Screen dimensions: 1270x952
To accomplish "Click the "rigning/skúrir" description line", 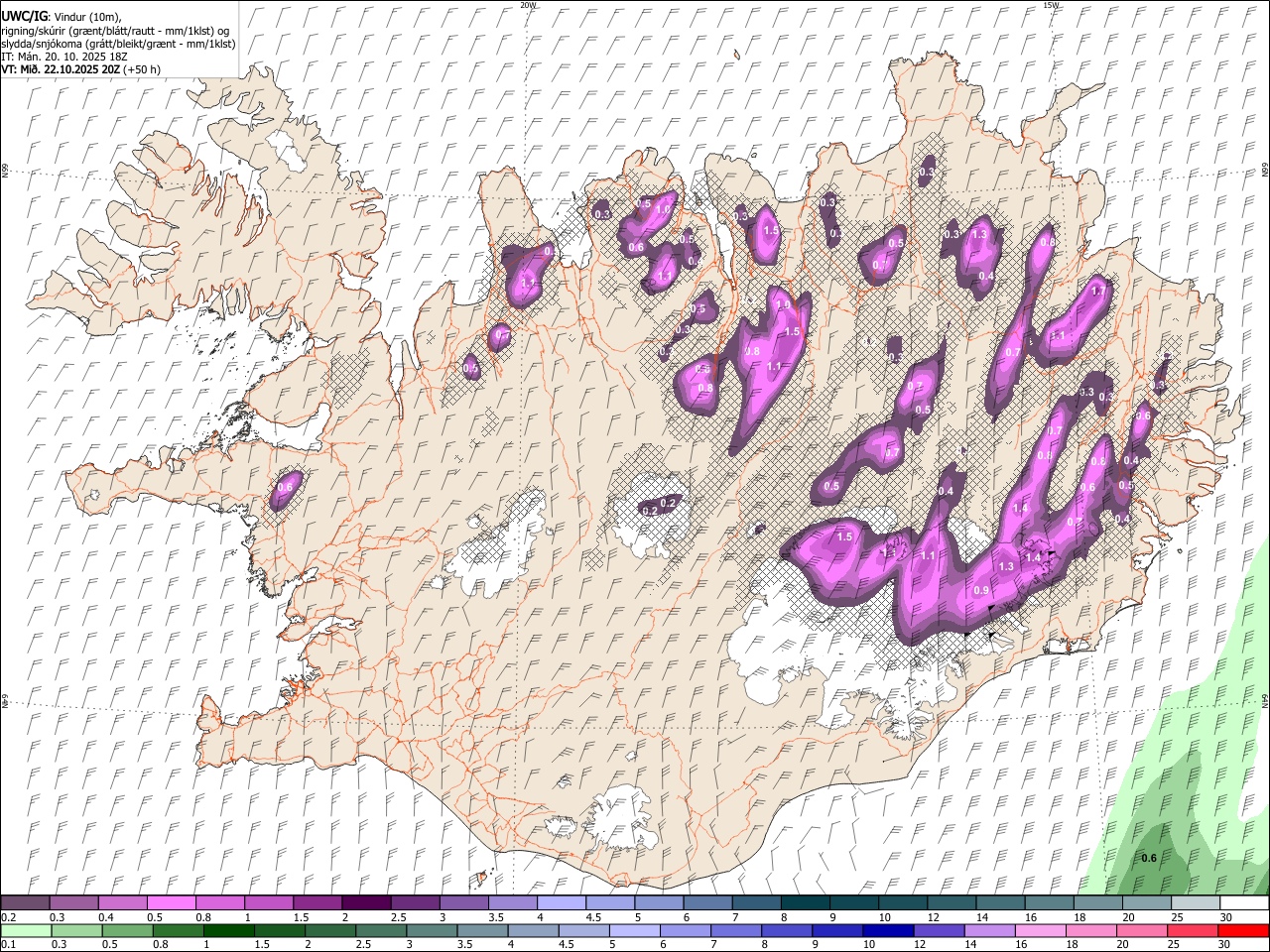I will 115,31.
